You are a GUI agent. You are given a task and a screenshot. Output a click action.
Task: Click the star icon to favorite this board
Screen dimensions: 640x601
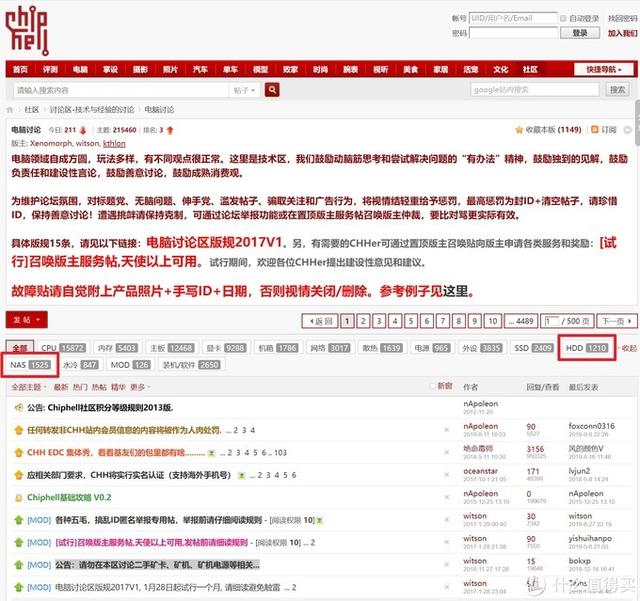519,130
